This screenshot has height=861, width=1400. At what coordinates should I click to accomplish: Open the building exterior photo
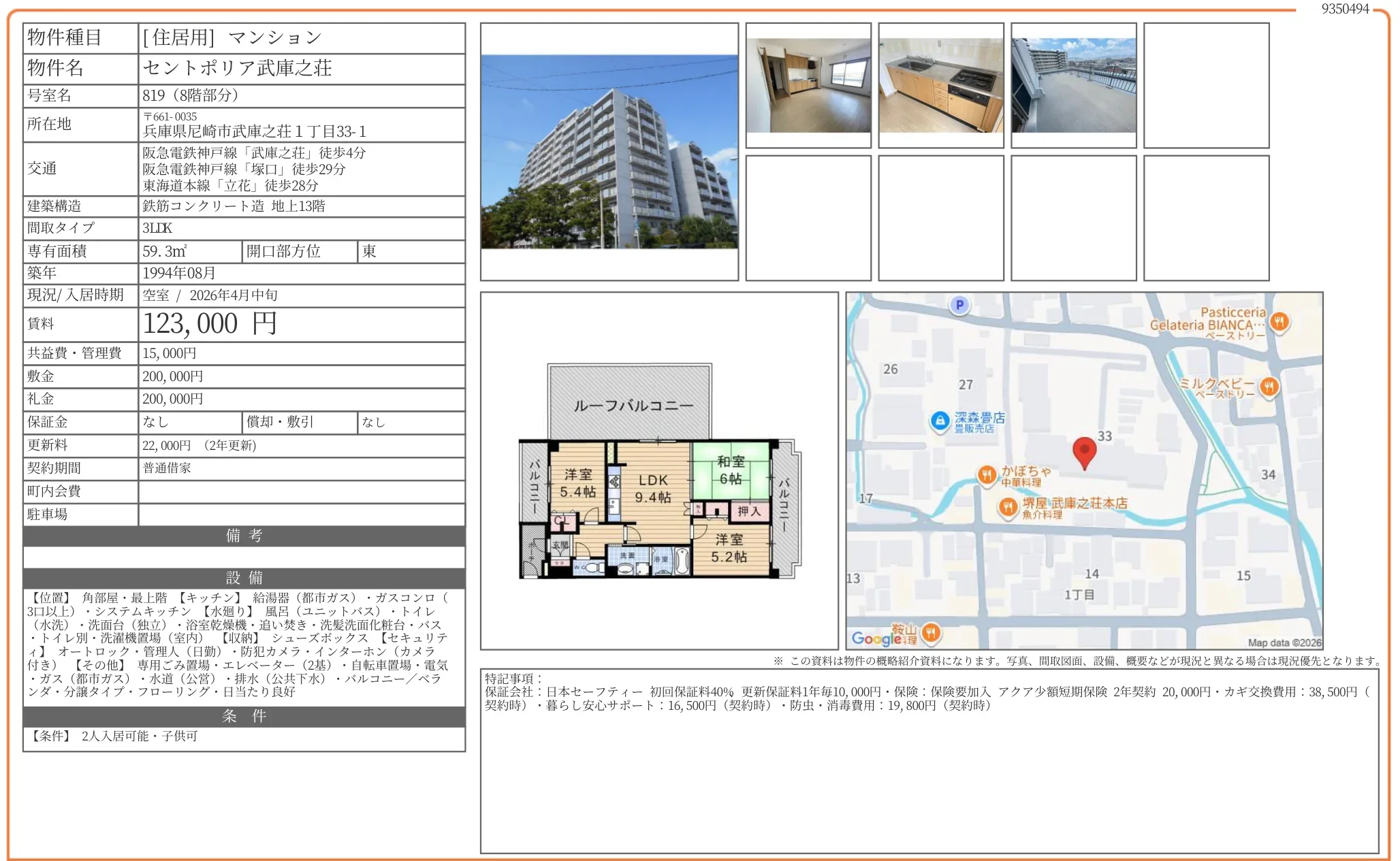pyautogui.click(x=609, y=152)
